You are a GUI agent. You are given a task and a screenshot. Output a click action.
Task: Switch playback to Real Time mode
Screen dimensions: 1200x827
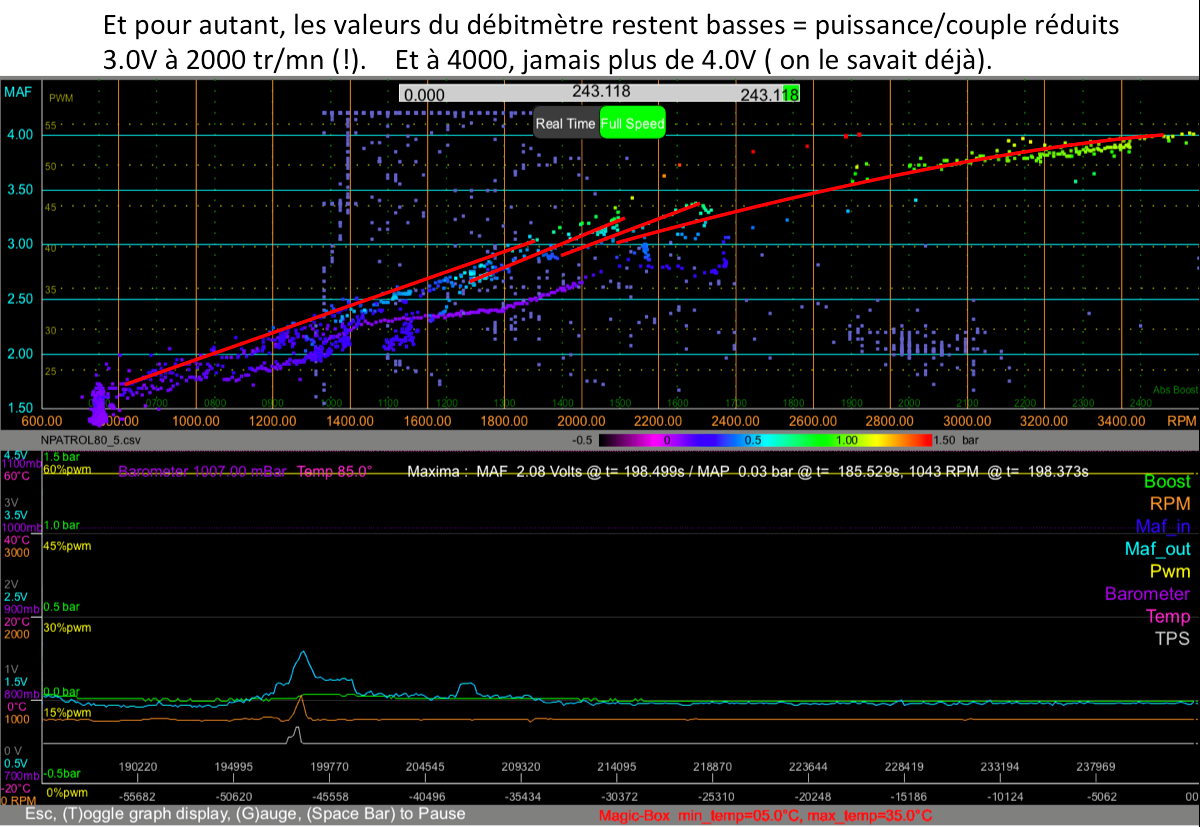point(566,124)
